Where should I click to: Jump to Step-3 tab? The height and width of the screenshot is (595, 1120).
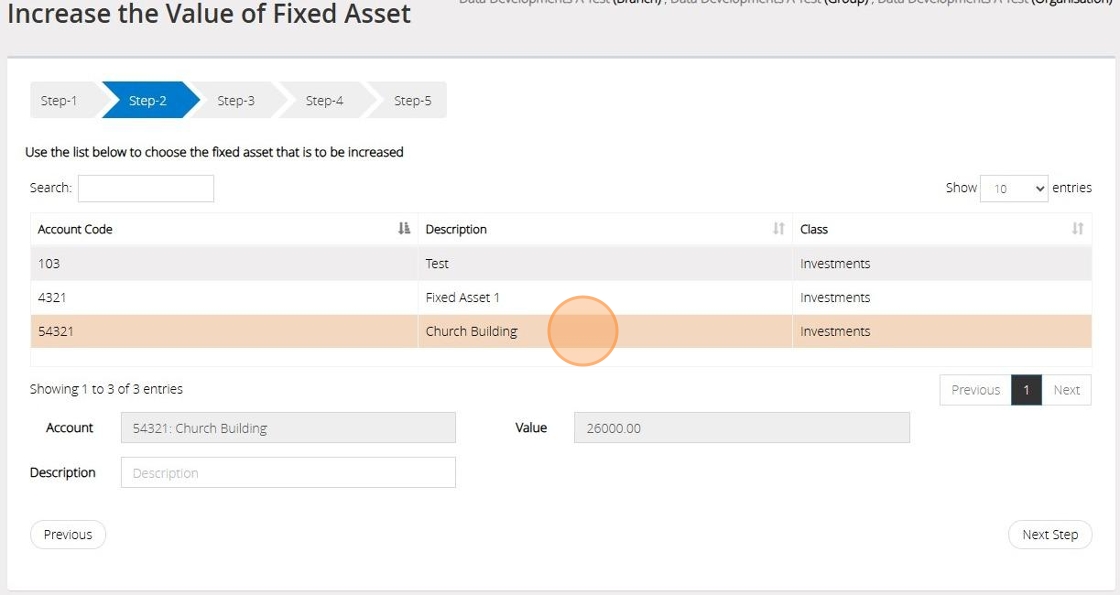point(236,100)
